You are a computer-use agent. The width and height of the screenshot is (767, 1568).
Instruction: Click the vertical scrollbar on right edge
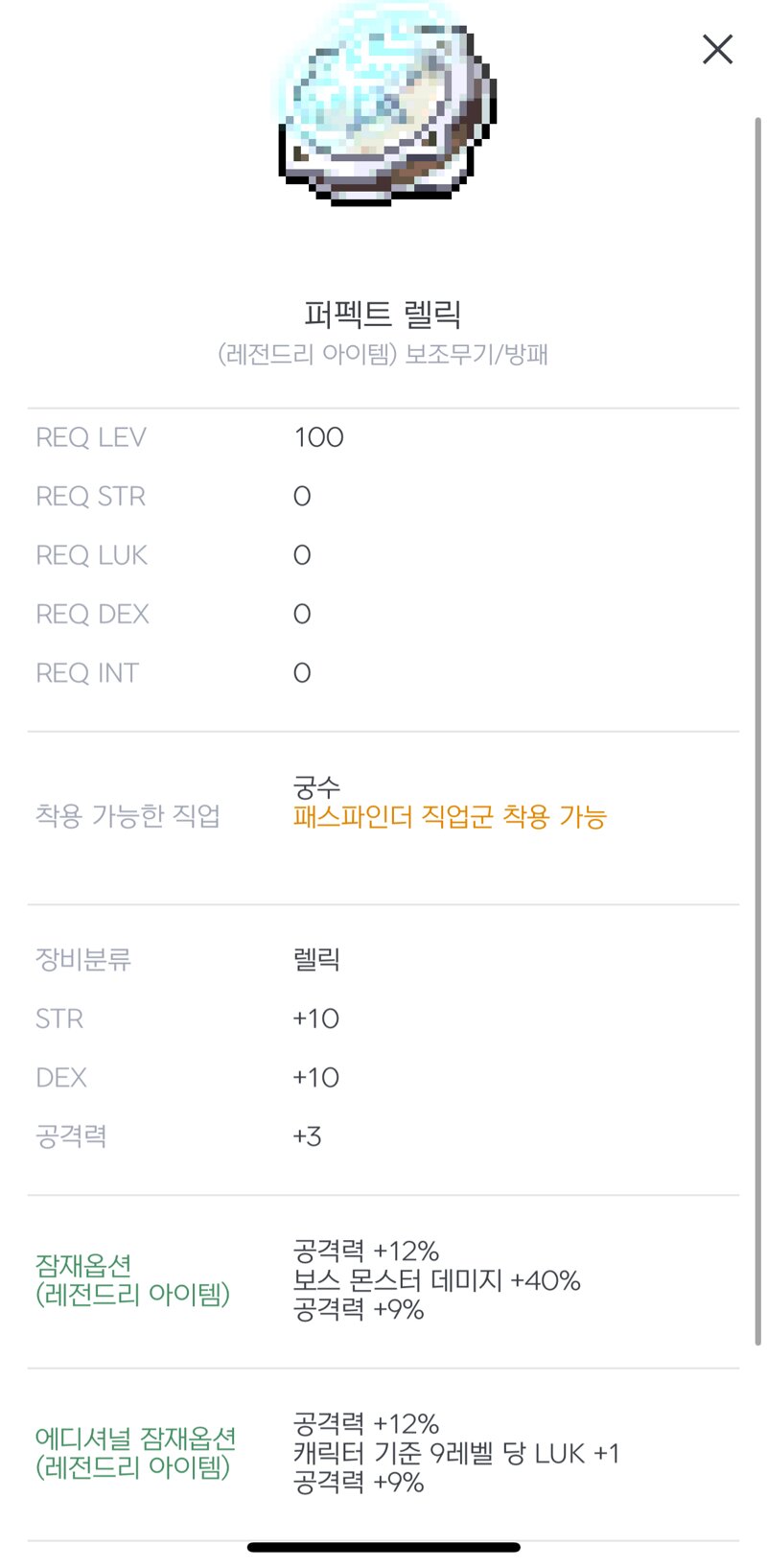pos(758,729)
